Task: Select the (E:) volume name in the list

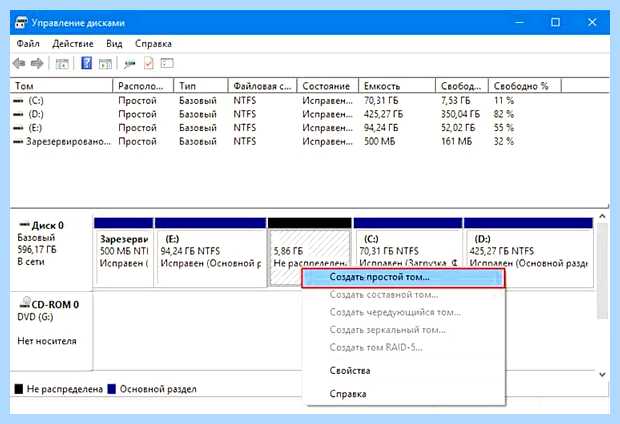Action: (x=35, y=128)
